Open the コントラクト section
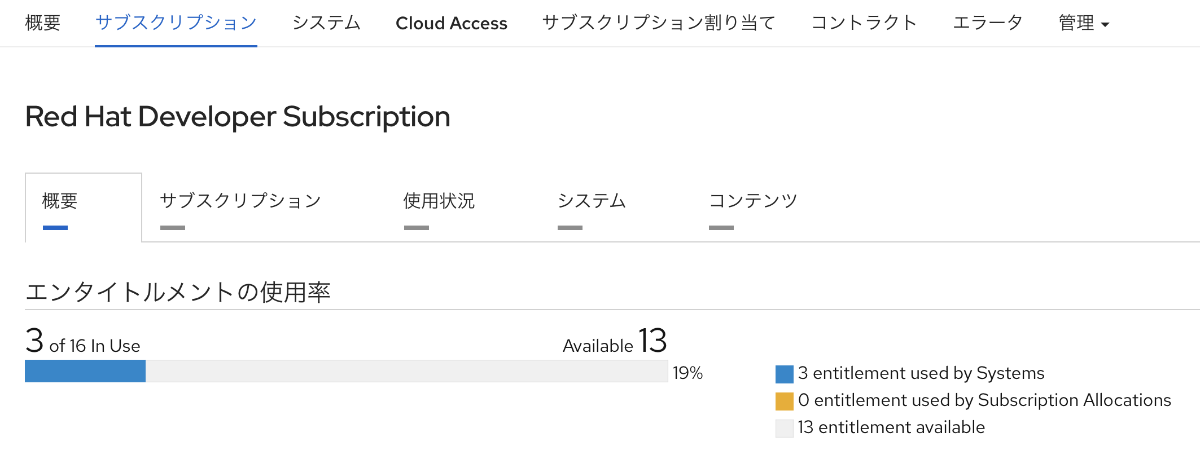Screen dimensions: 1200x459 click(864, 23)
